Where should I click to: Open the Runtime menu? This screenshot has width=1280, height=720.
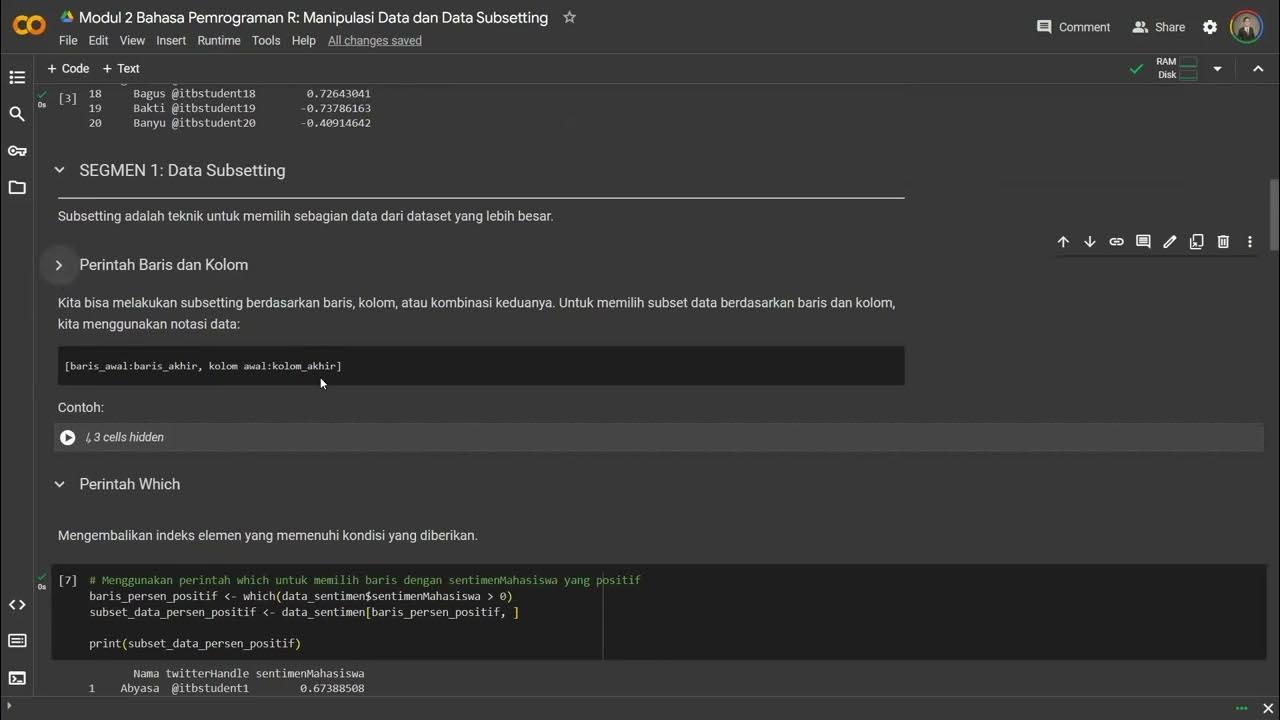tap(218, 41)
